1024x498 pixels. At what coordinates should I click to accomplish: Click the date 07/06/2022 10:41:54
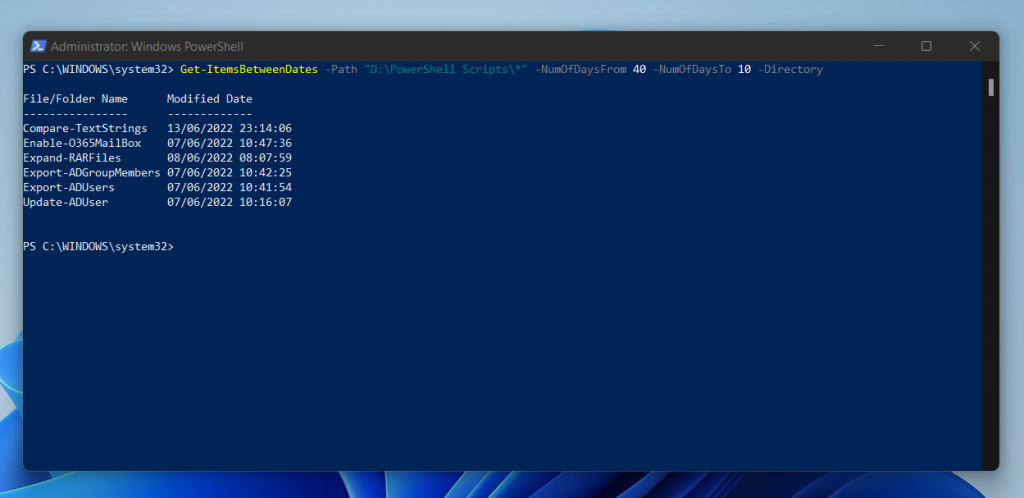(x=229, y=187)
